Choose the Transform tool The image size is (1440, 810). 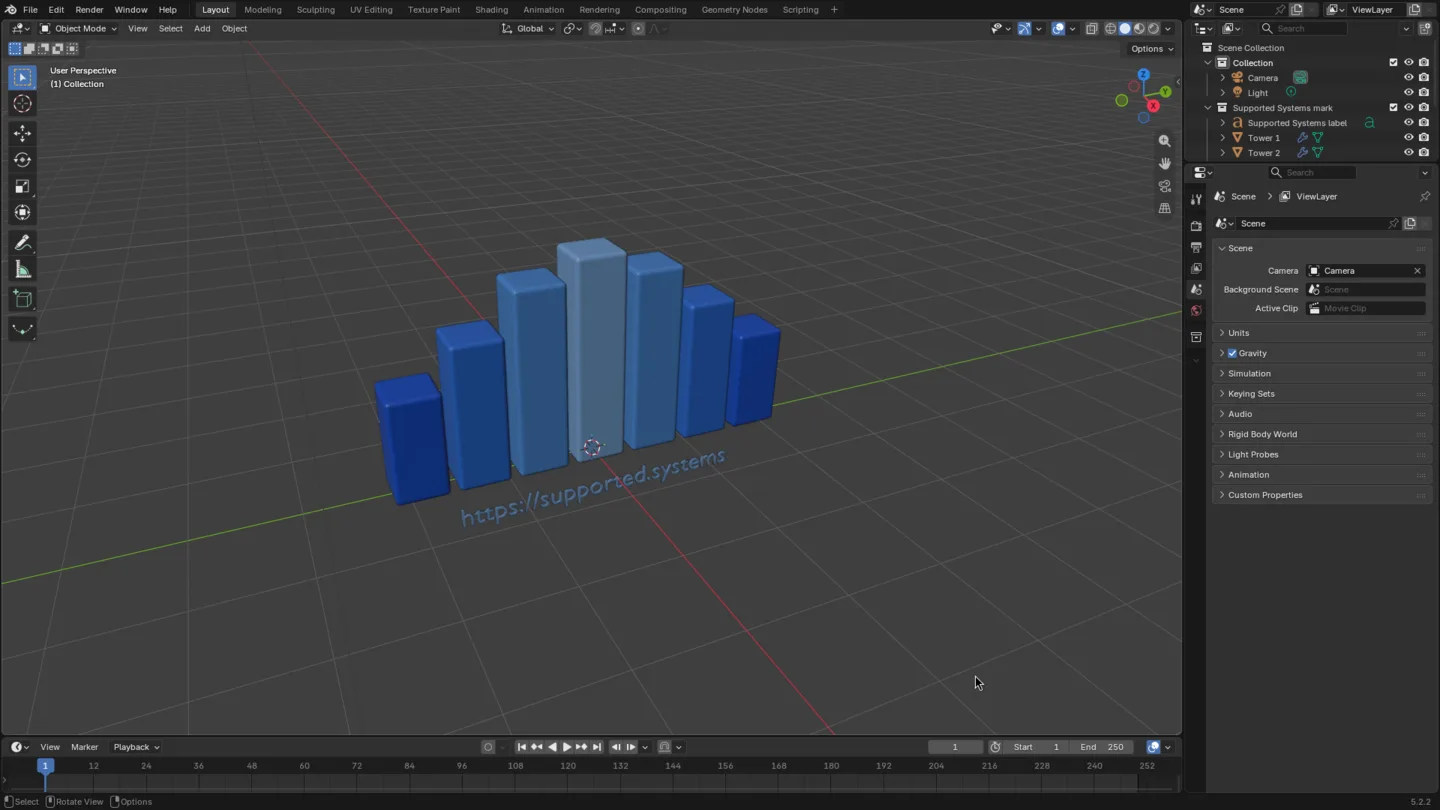coord(22,212)
